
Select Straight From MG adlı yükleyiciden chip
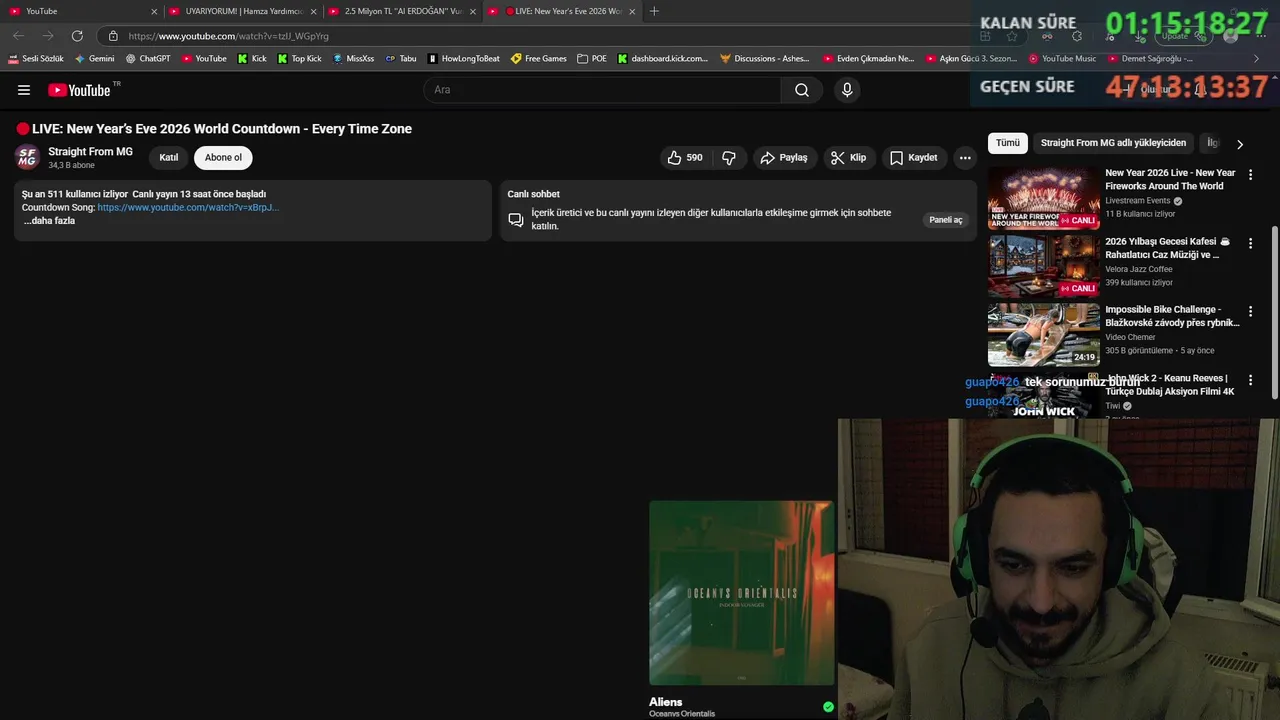tap(1113, 143)
